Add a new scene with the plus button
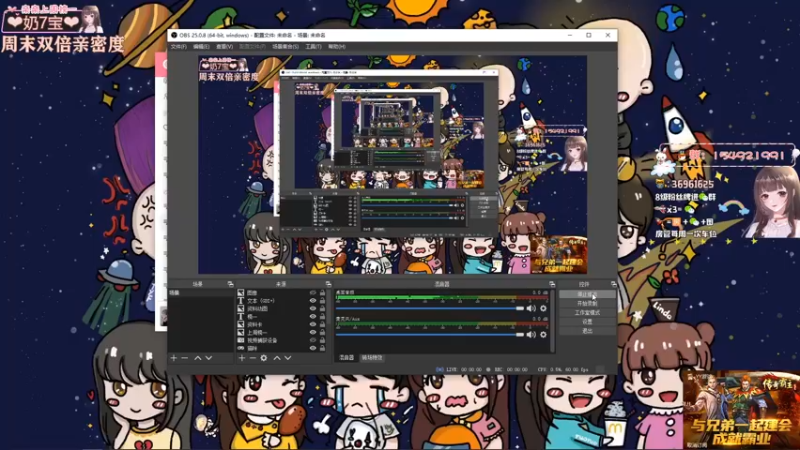This screenshot has width=800, height=450. tap(173, 358)
